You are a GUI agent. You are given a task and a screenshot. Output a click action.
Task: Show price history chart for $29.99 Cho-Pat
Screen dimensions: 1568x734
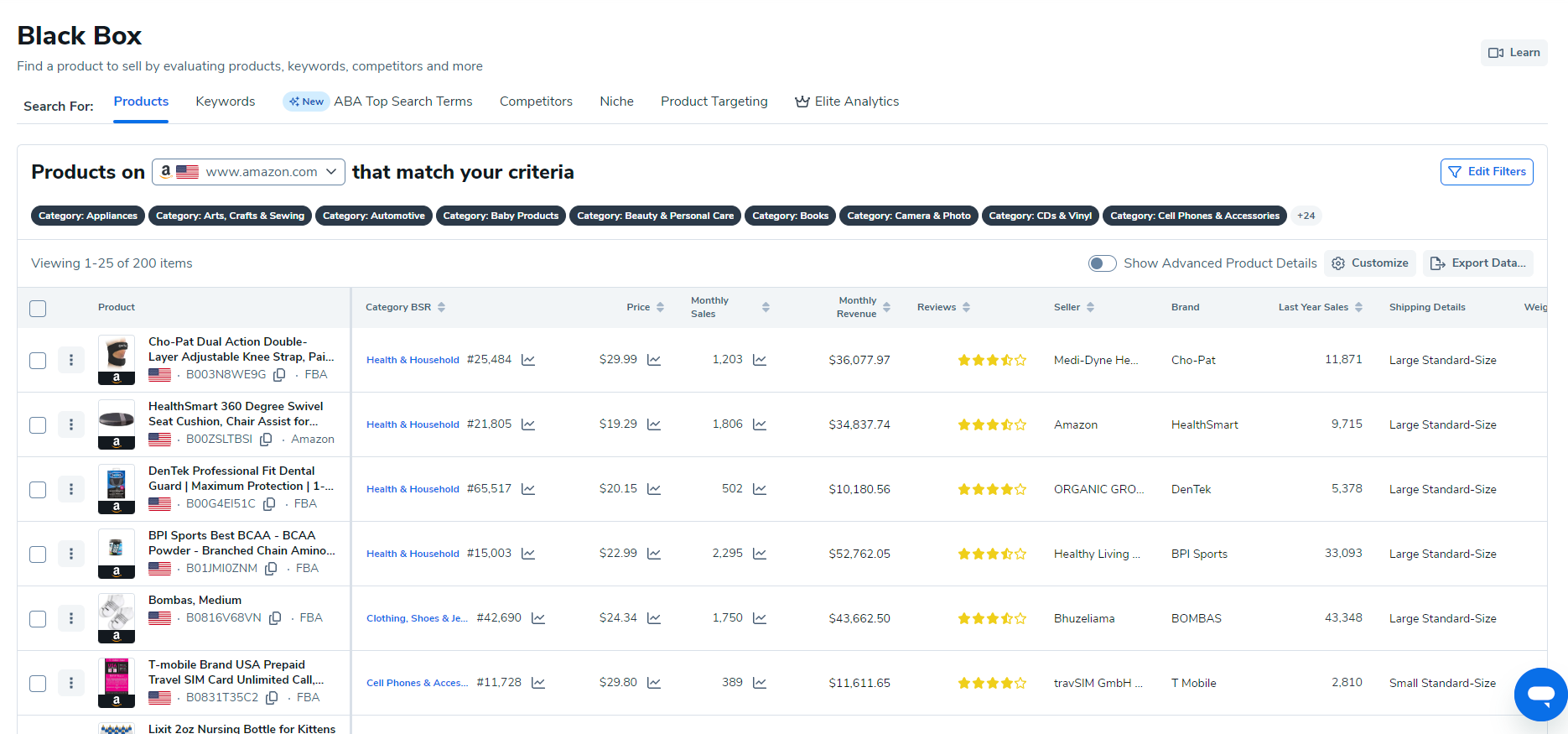pos(654,360)
